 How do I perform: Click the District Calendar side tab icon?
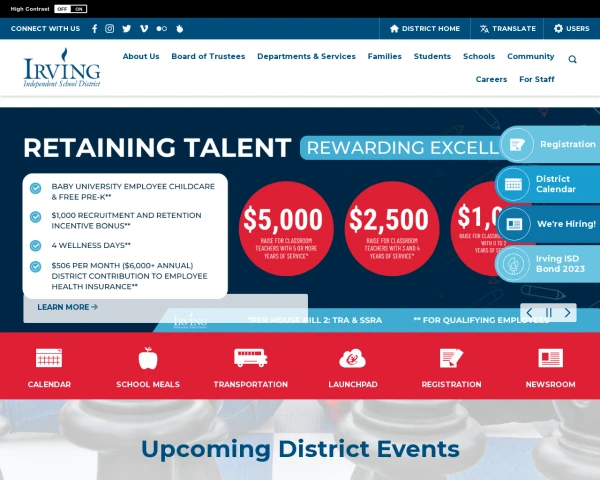pos(514,184)
